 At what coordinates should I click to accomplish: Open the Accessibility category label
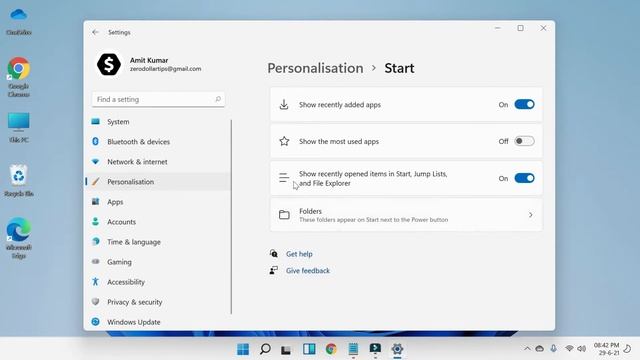(x=126, y=282)
